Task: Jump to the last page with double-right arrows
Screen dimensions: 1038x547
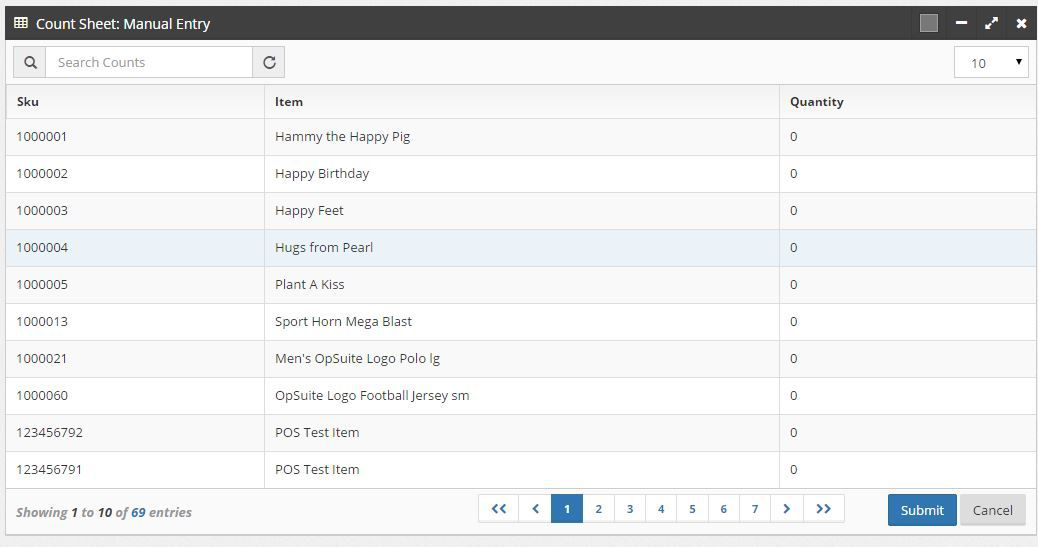Action: pyautogui.click(x=824, y=509)
